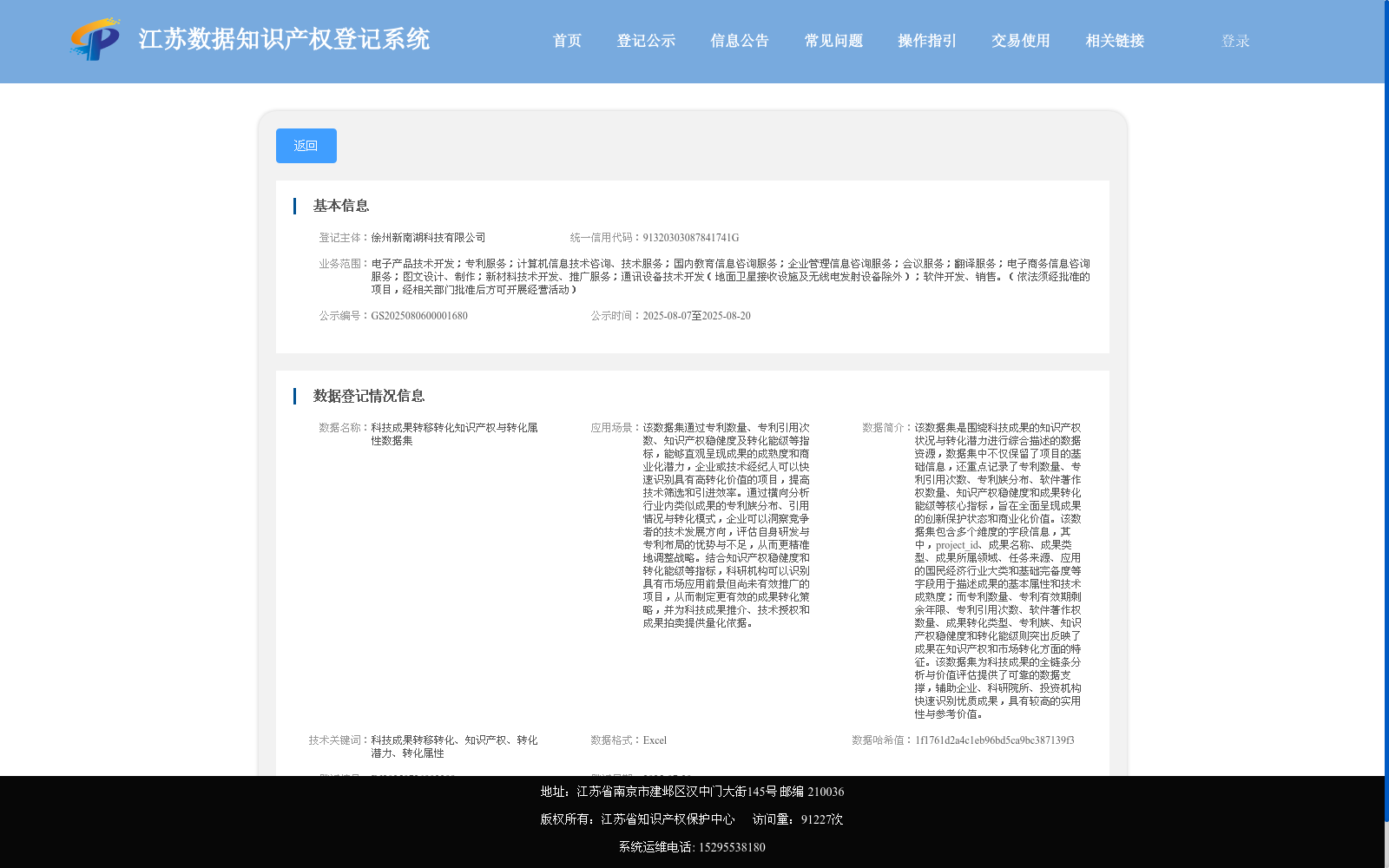Click footer copyright 江苏省知识产权保护中心
The image size is (1389, 868).
click(637, 819)
